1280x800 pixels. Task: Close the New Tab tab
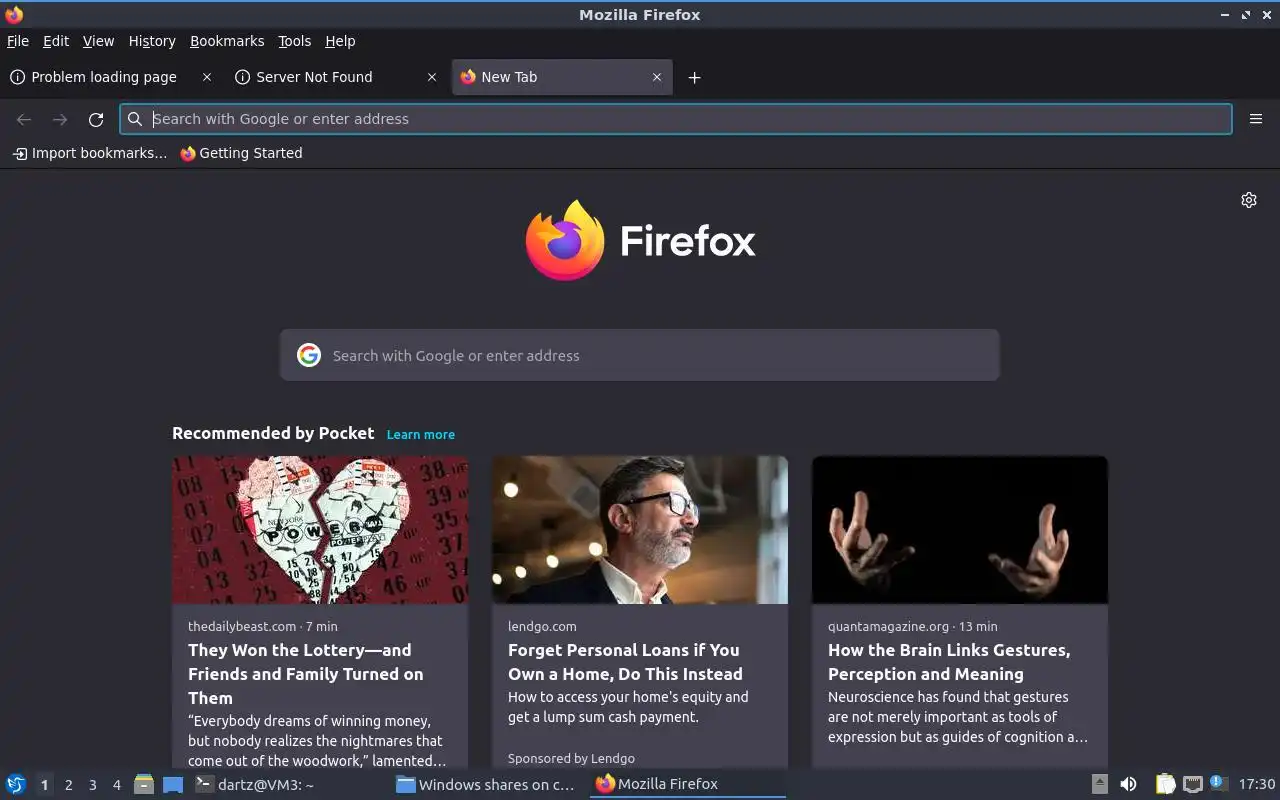pyautogui.click(x=657, y=77)
